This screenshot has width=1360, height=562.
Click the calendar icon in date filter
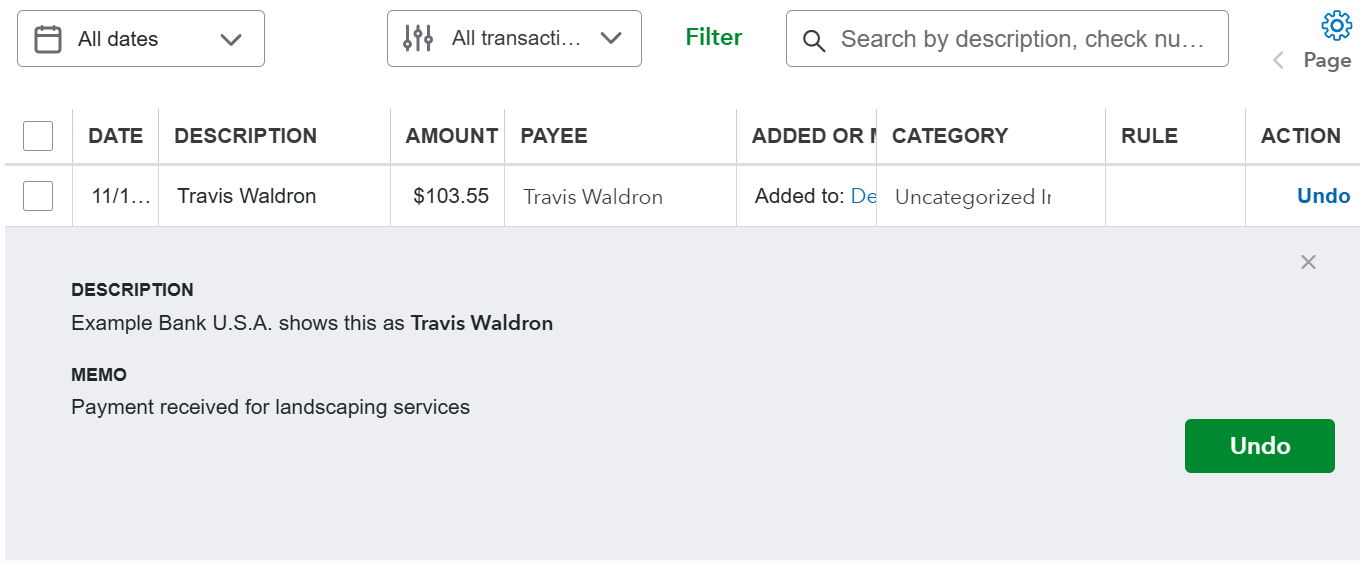[x=48, y=39]
